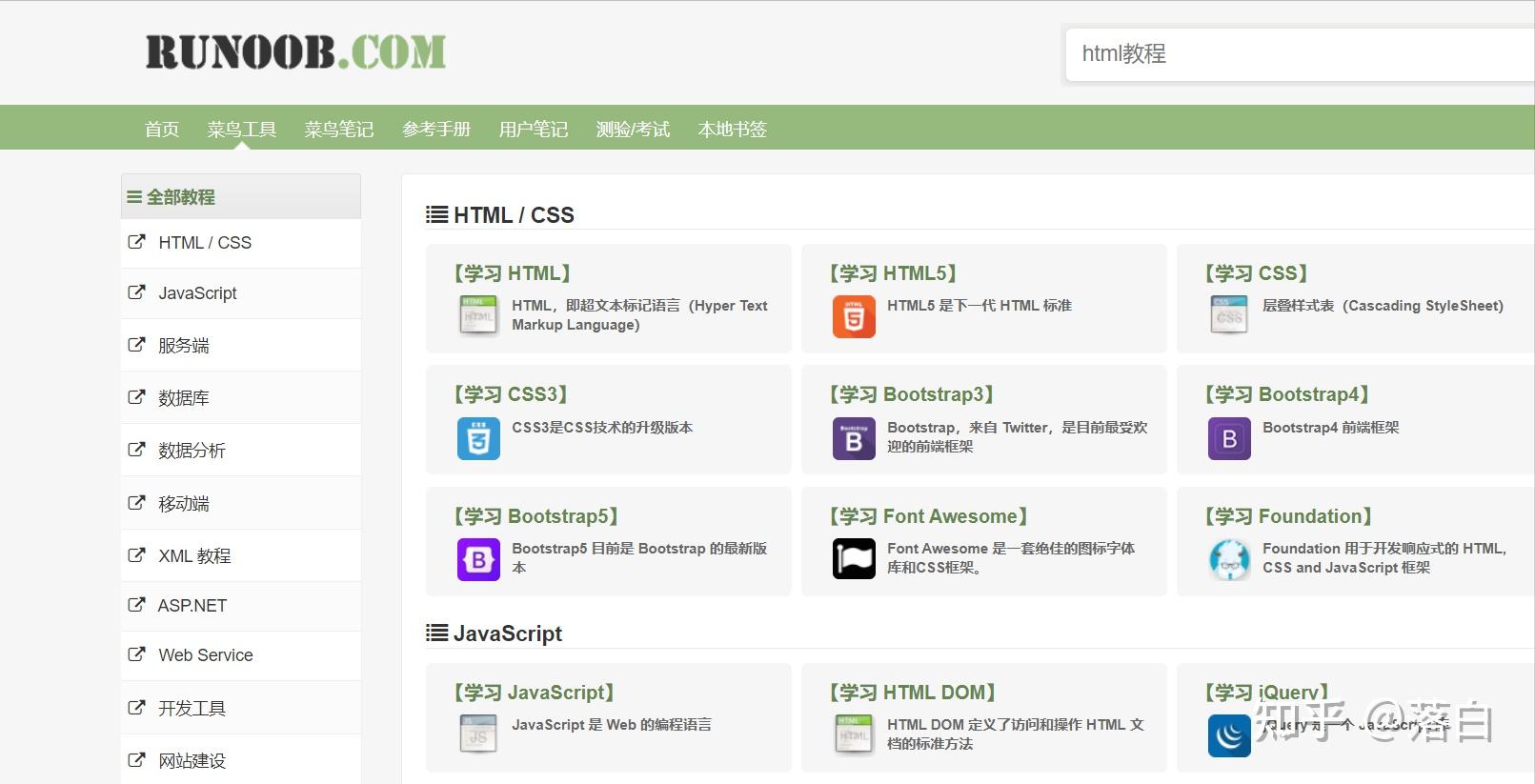The height and width of the screenshot is (784, 1535).
Task: Click the external link icon beside 数据分析
Action: click(x=137, y=450)
